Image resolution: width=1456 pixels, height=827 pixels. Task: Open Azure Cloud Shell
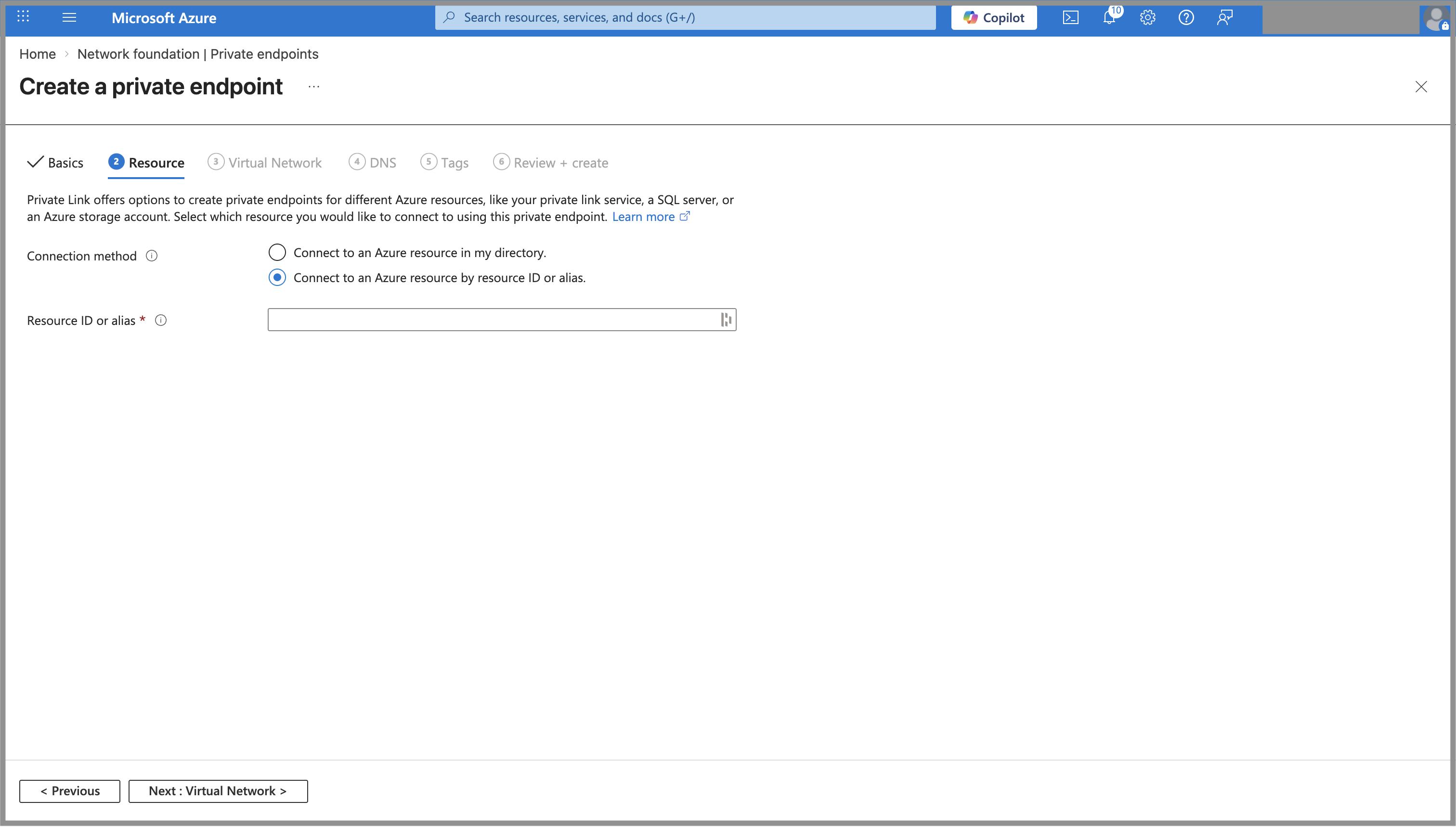[x=1070, y=17]
